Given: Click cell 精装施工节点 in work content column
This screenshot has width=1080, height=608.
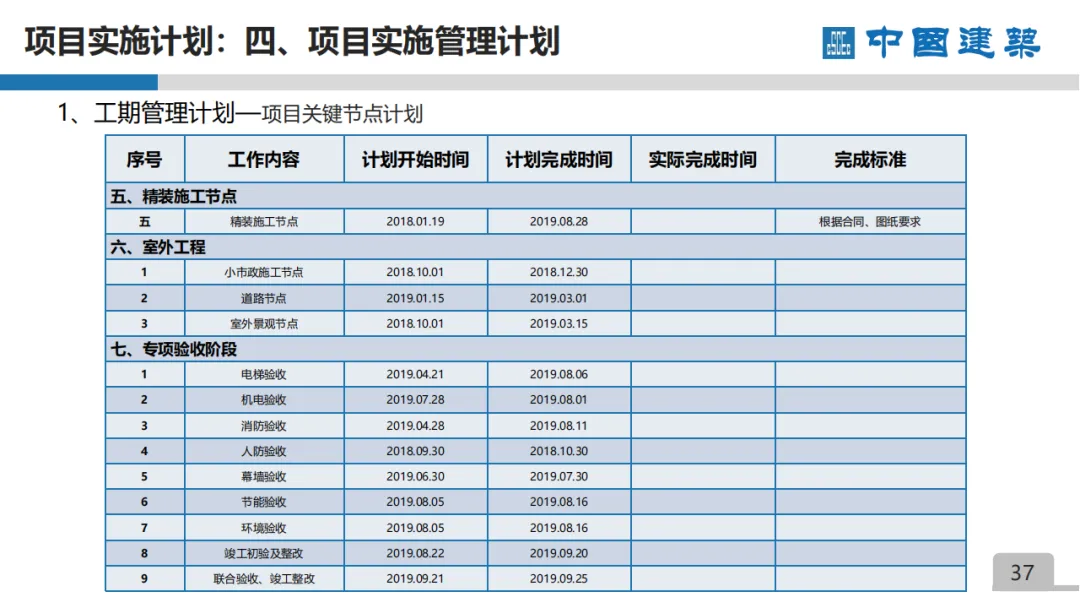Looking at the screenshot, I should pos(264,222).
